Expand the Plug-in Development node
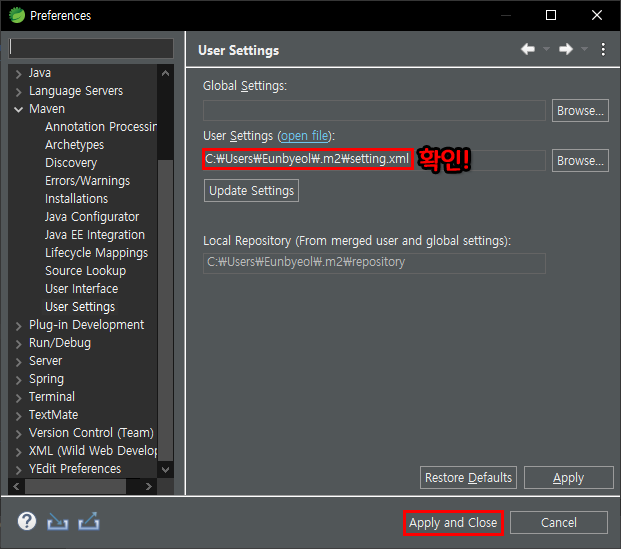Image resolution: width=621 pixels, height=549 pixels. click(x=18, y=326)
